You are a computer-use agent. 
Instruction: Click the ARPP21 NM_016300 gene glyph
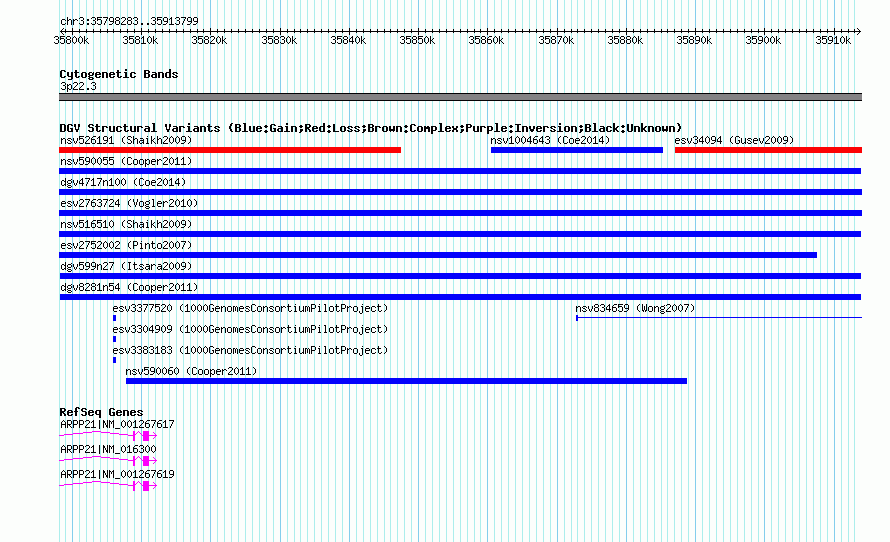[x=108, y=460]
